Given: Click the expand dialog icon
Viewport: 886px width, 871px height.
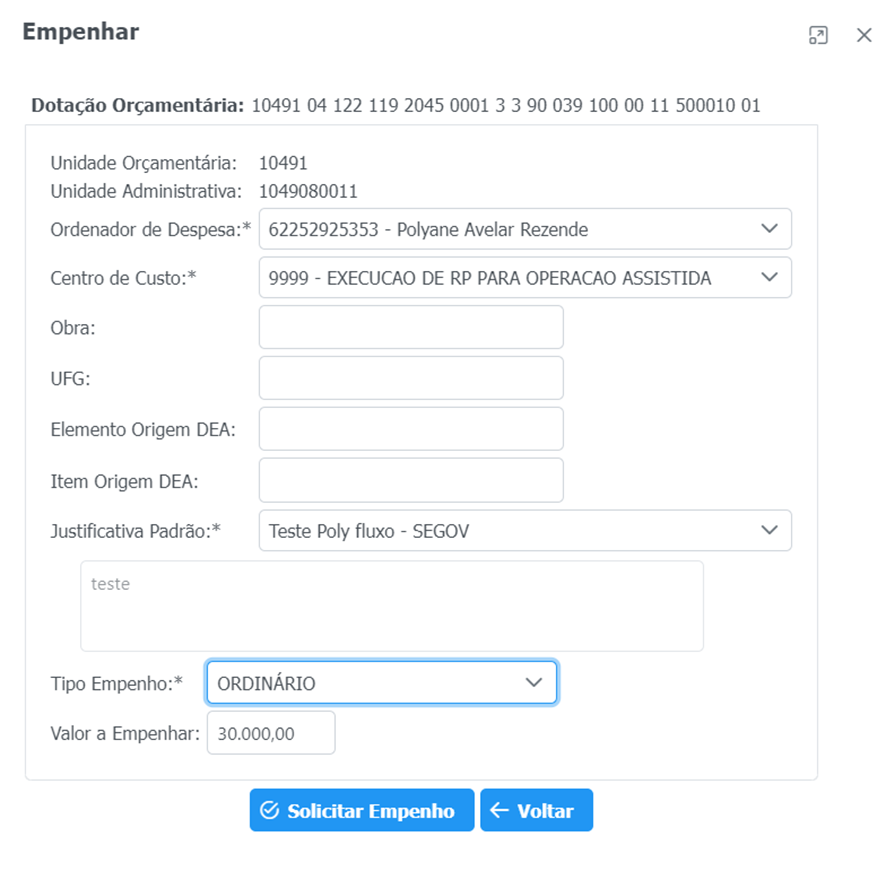Looking at the screenshot, I should (x=818, y=36).
